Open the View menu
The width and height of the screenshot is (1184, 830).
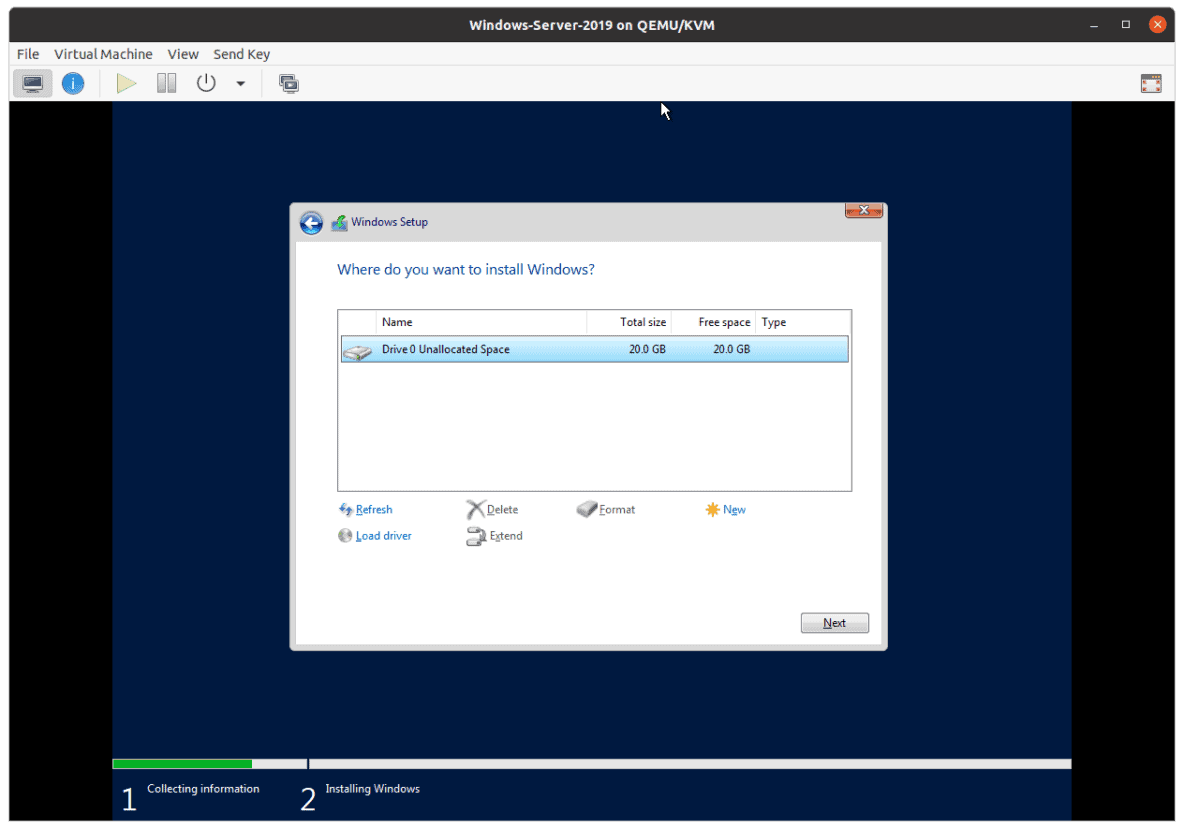(183, 54)
